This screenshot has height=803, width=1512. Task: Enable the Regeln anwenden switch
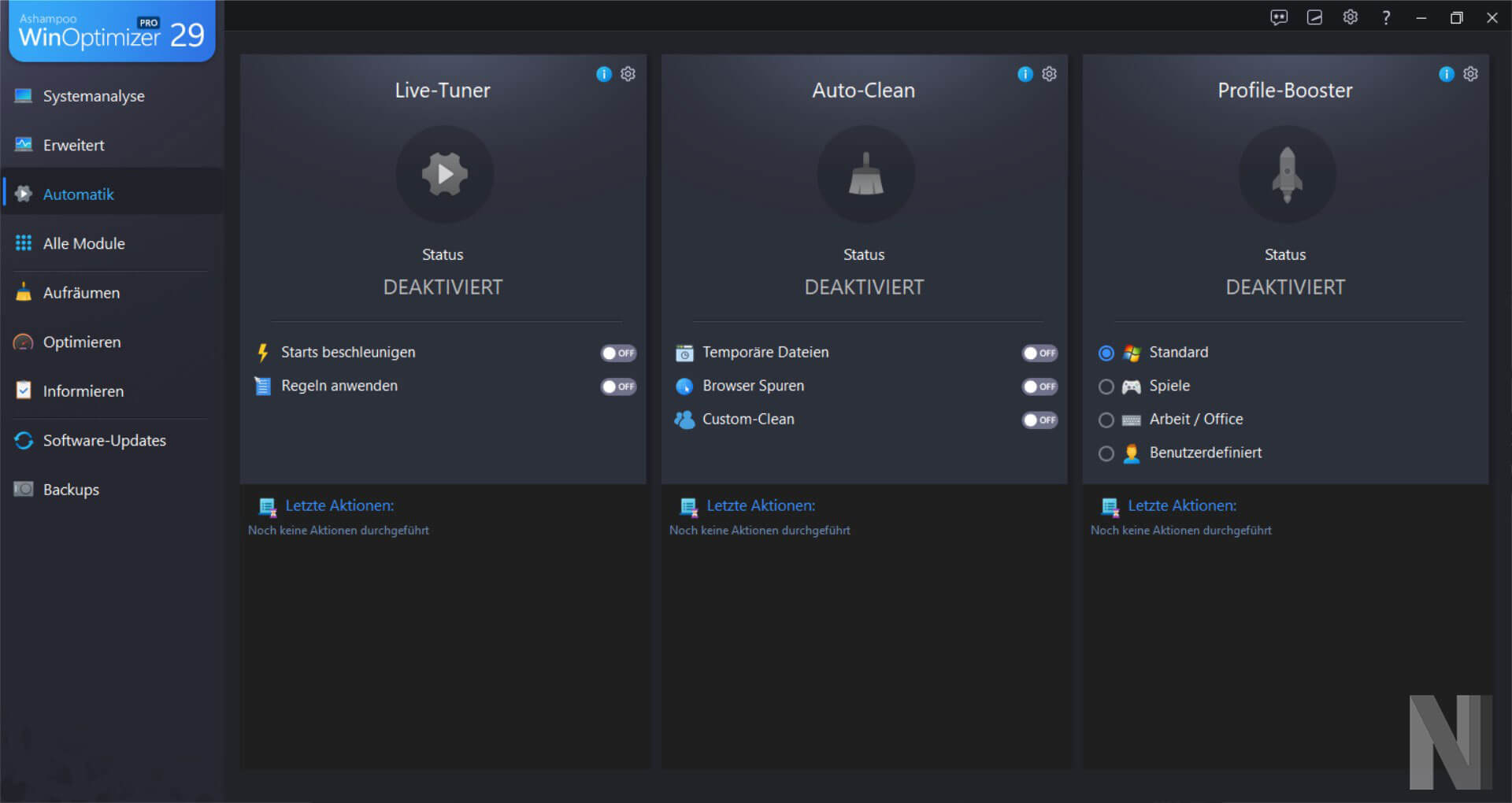(618, 387)
